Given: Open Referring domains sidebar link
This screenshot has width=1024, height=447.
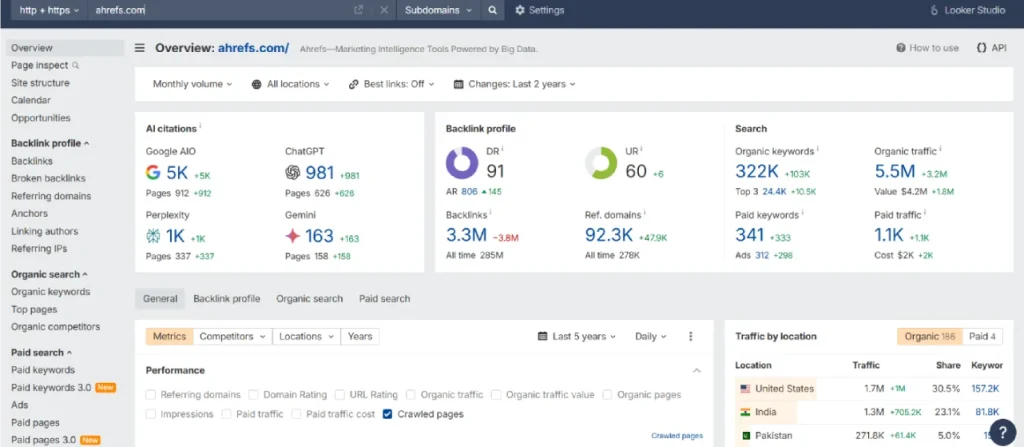Looking at the screenshot, I should click(x=51, y=196).
